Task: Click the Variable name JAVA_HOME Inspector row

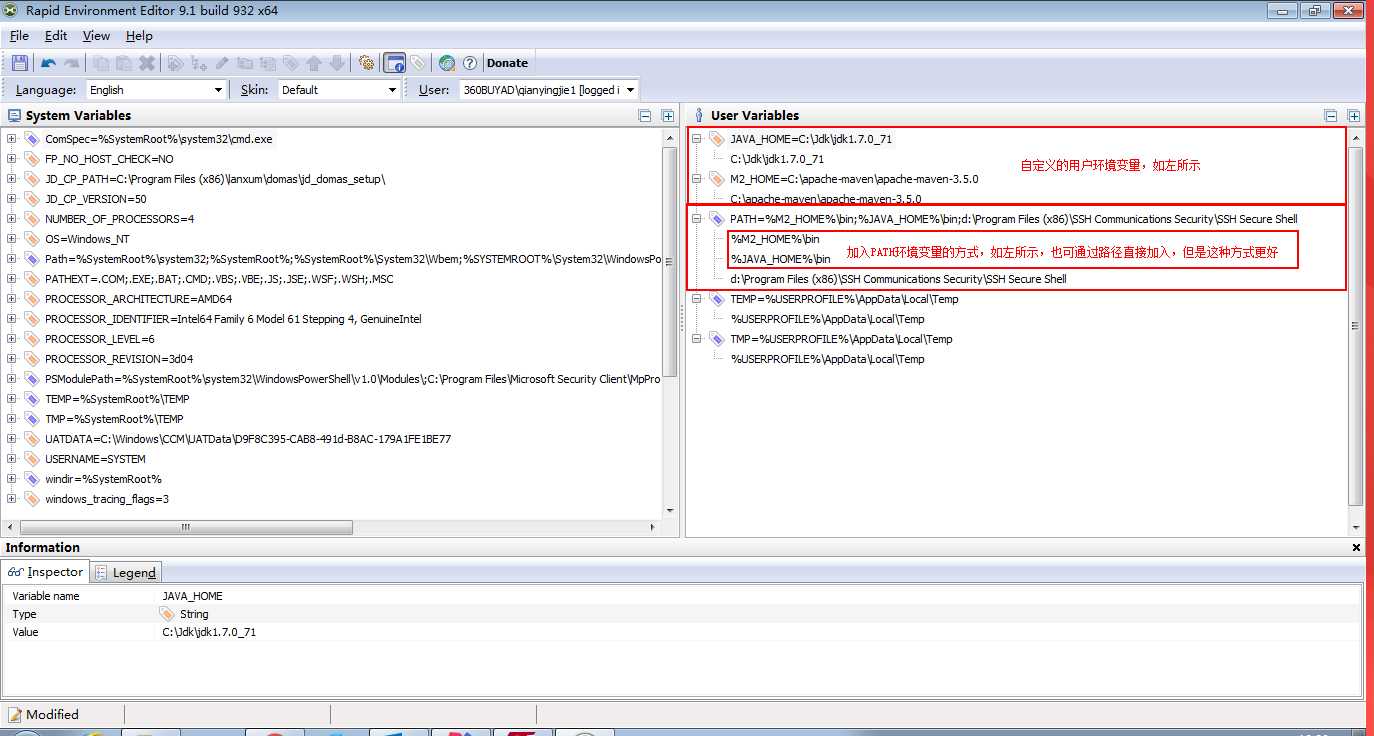Action: [683, 596]
